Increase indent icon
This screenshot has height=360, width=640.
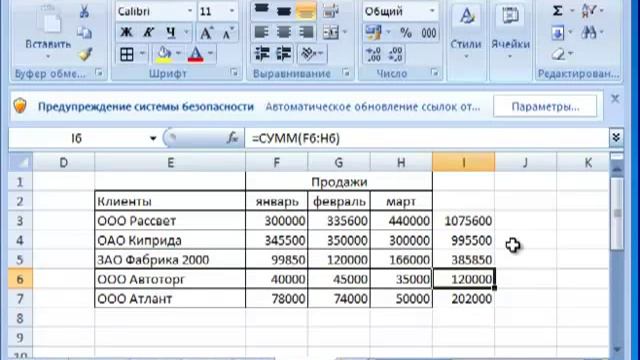point(284,53)
